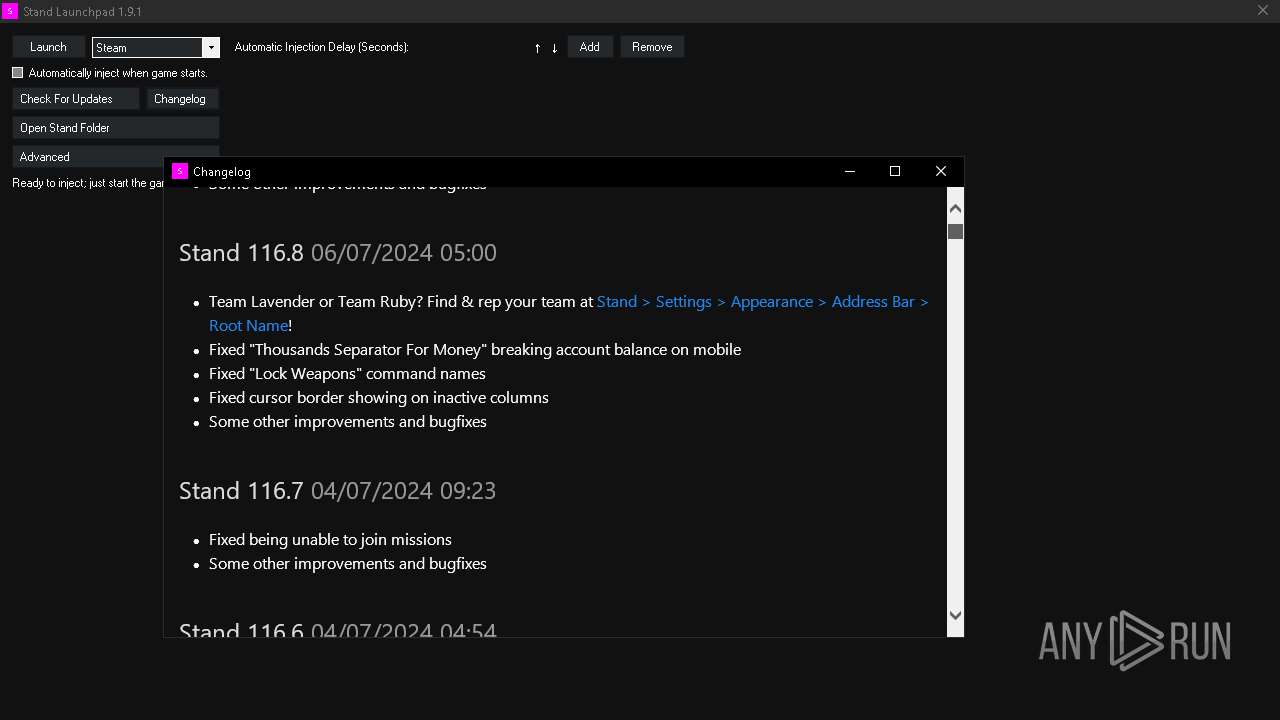Move entry up with the up arrow
The image size is (1280, 720).
537,48
